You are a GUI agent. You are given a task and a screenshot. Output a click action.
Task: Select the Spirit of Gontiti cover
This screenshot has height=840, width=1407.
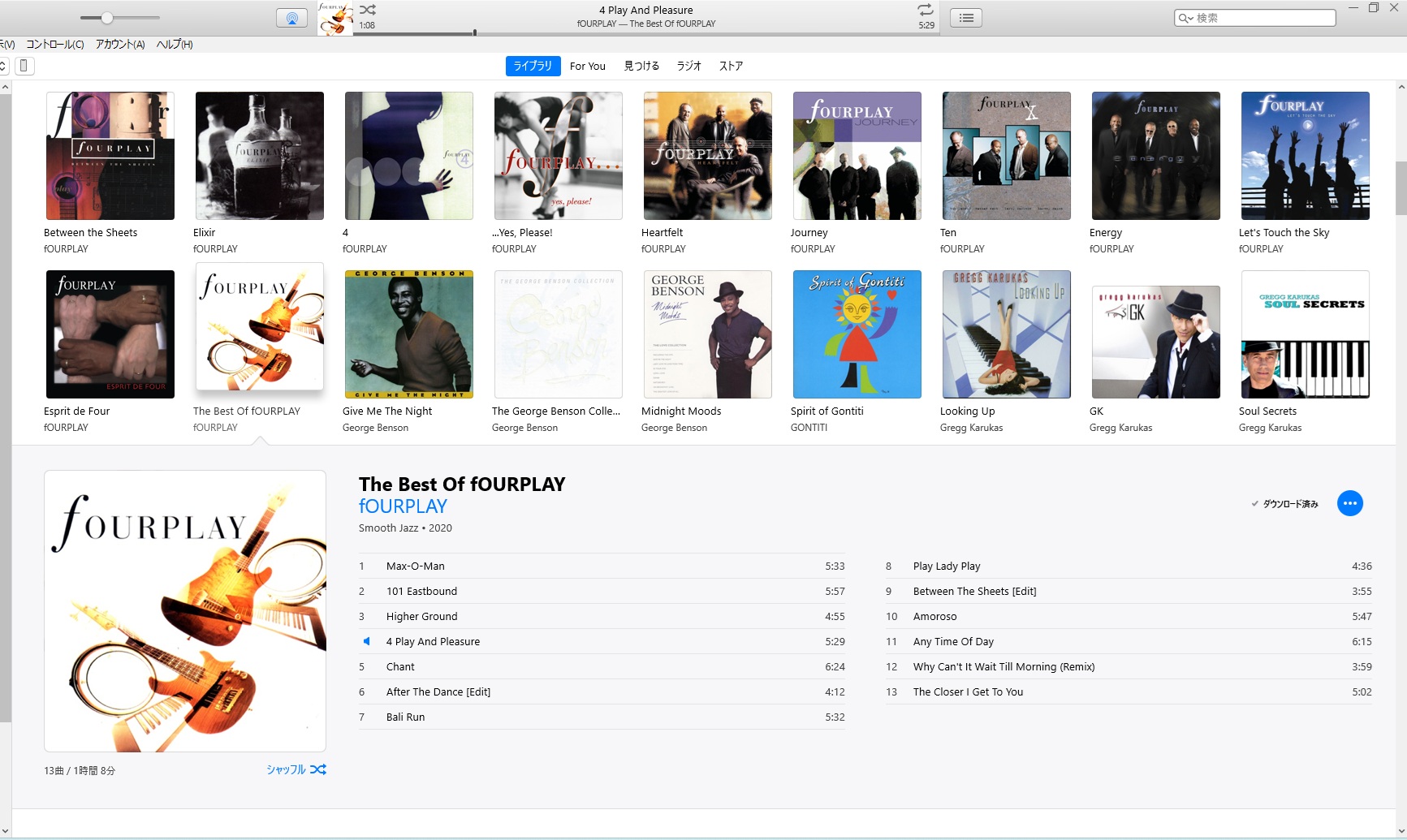[x=857, y=334]
